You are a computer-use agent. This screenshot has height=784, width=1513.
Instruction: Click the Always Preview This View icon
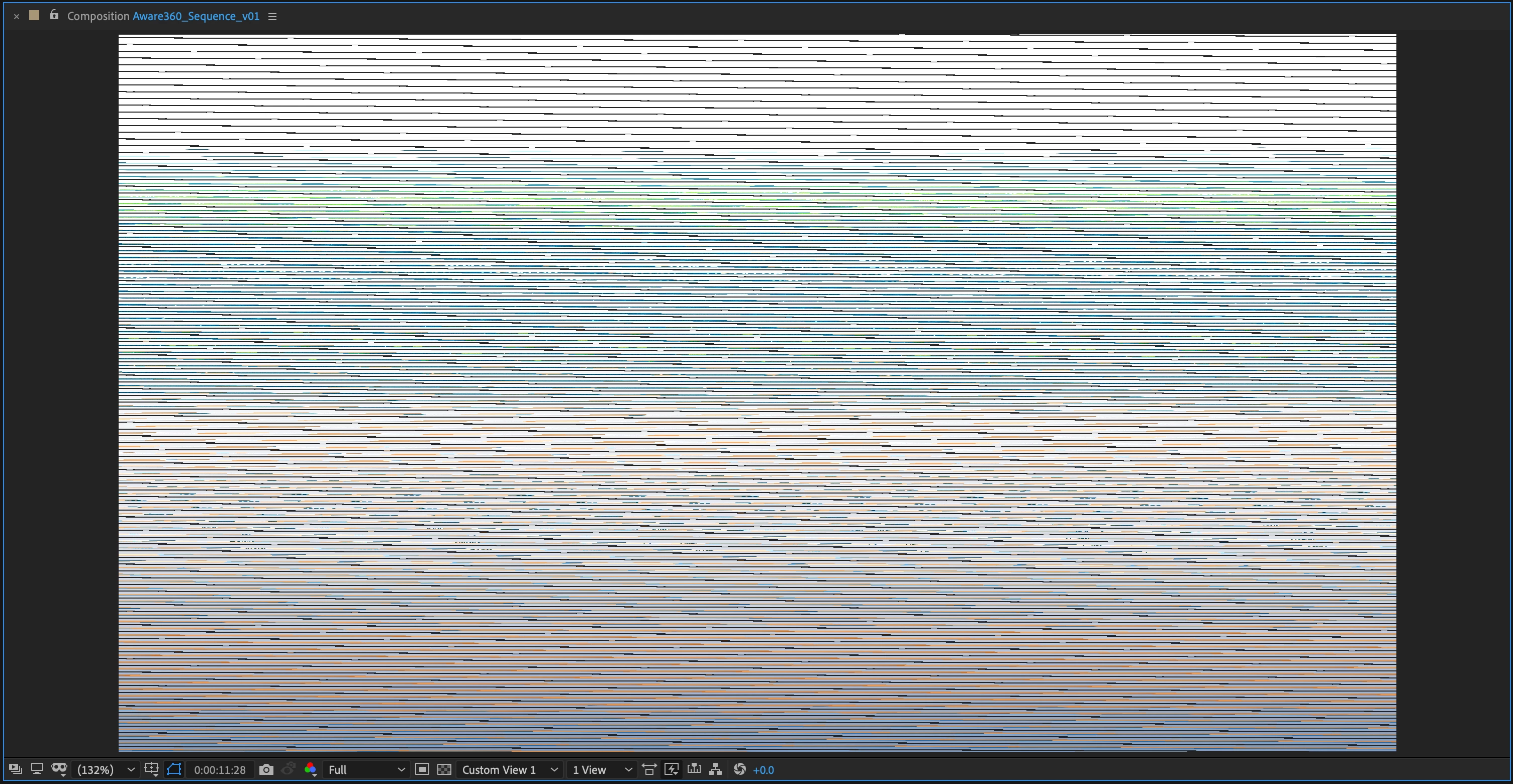(x=15, y=769)
